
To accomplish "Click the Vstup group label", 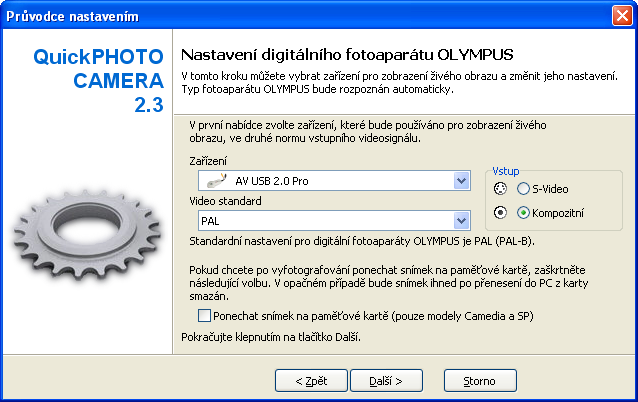I will click(x=506, y=171).
